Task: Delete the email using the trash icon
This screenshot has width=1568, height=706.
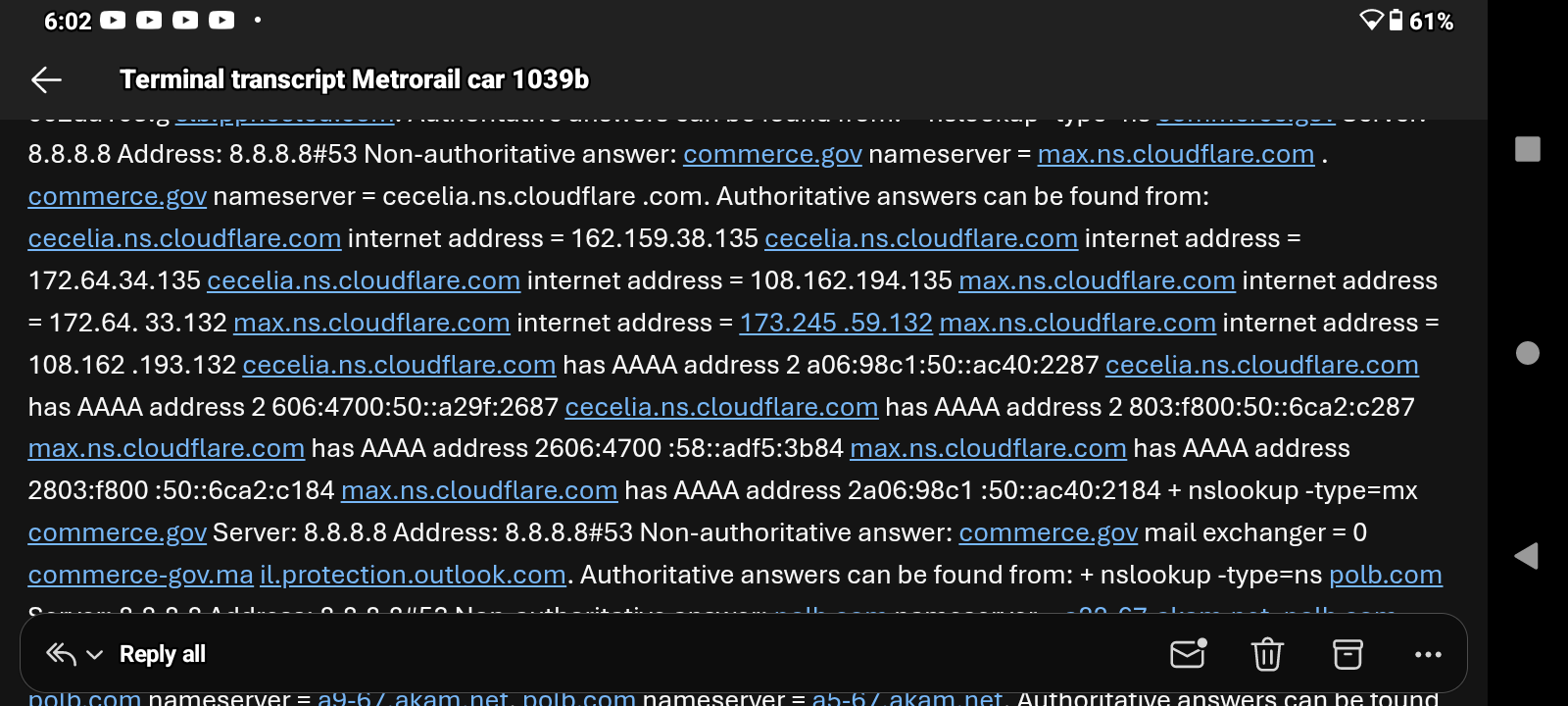Action: [x=1267, y=654]
